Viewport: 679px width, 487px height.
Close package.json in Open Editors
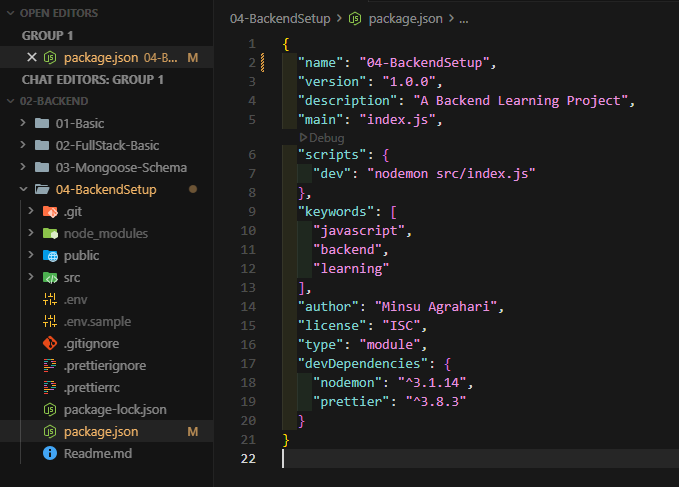tap(32, 57)
